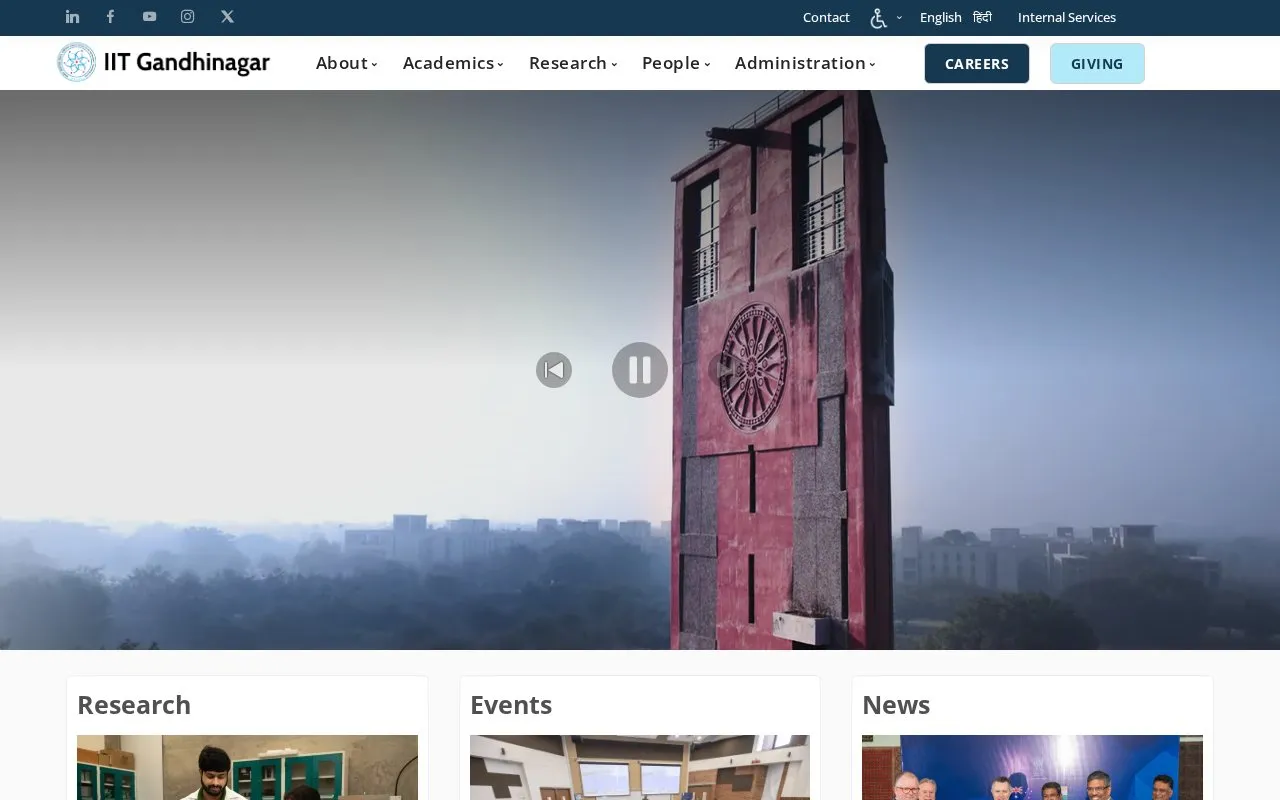The image size is (1280, 800).
Task: Open the LinkedIn social icon
Action: 72,17
